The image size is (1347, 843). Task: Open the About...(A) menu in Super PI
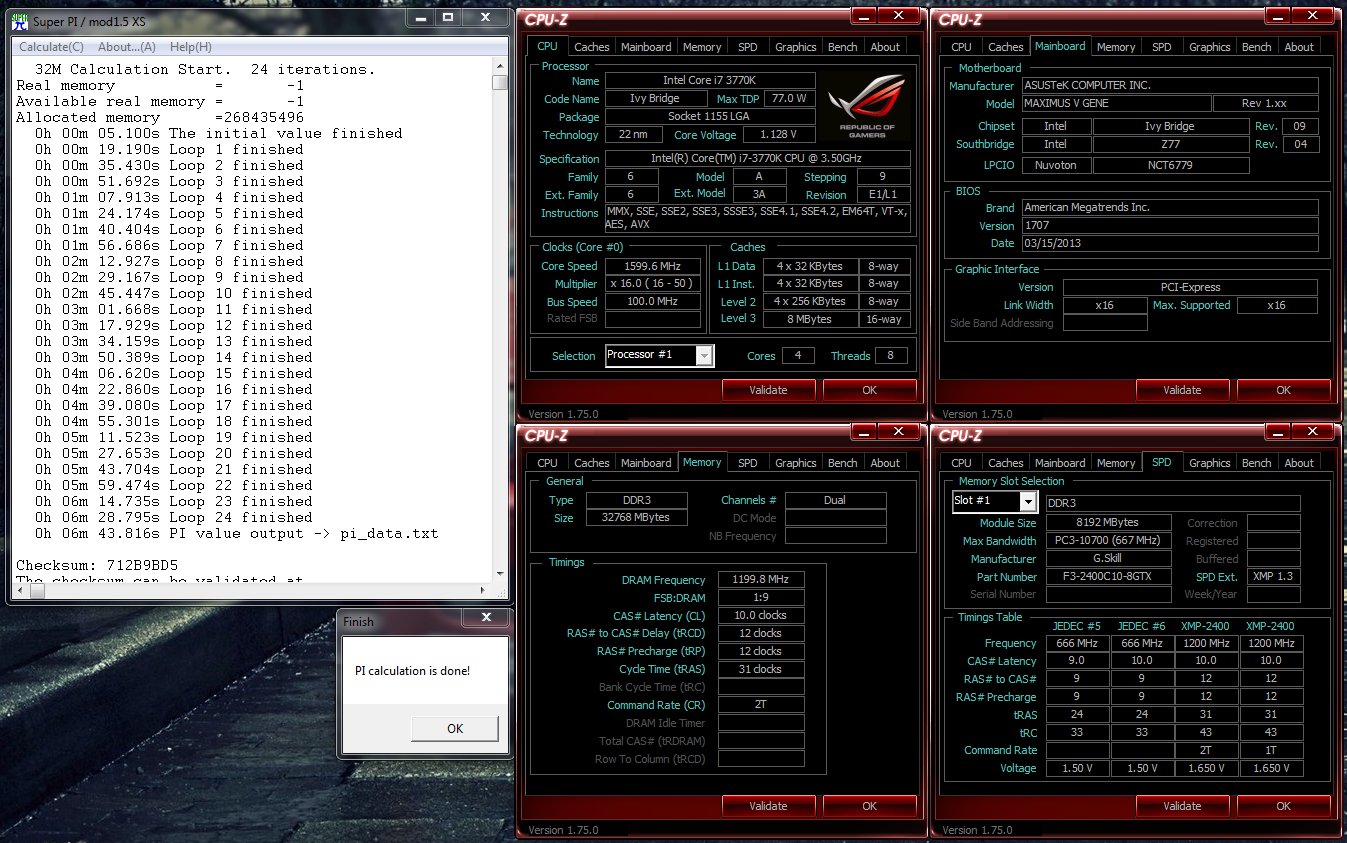127,47
